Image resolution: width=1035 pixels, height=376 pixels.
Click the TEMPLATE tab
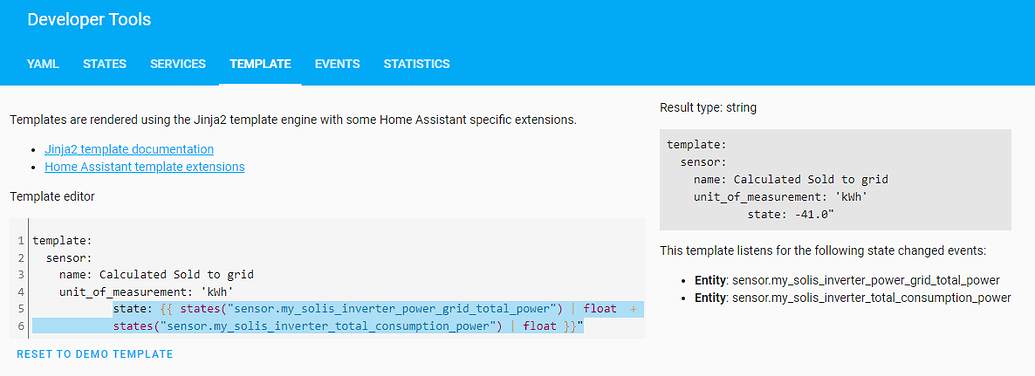260,64
